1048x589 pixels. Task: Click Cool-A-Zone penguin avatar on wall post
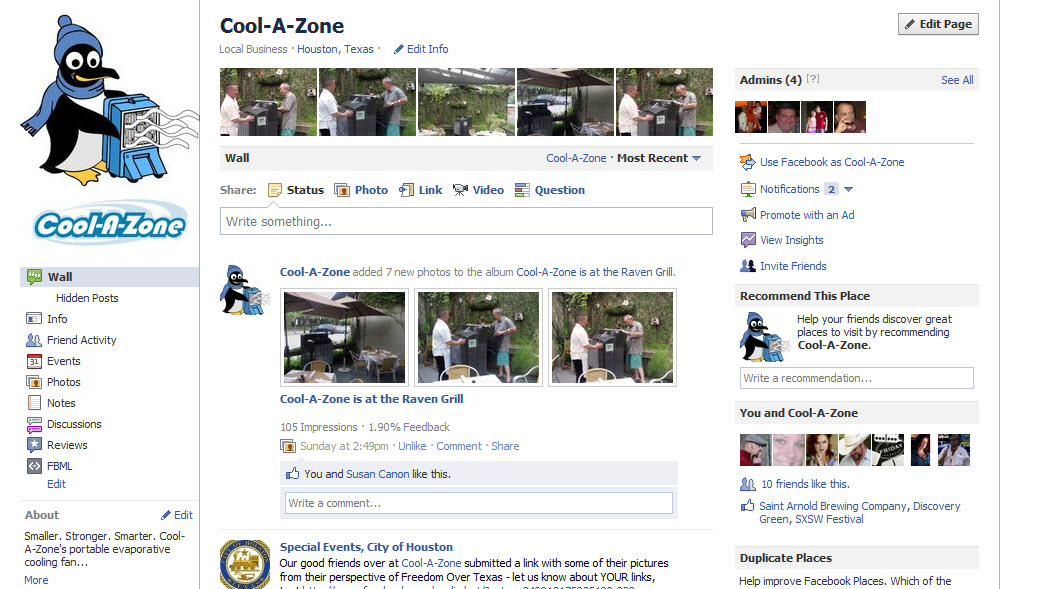coord(244,289)
